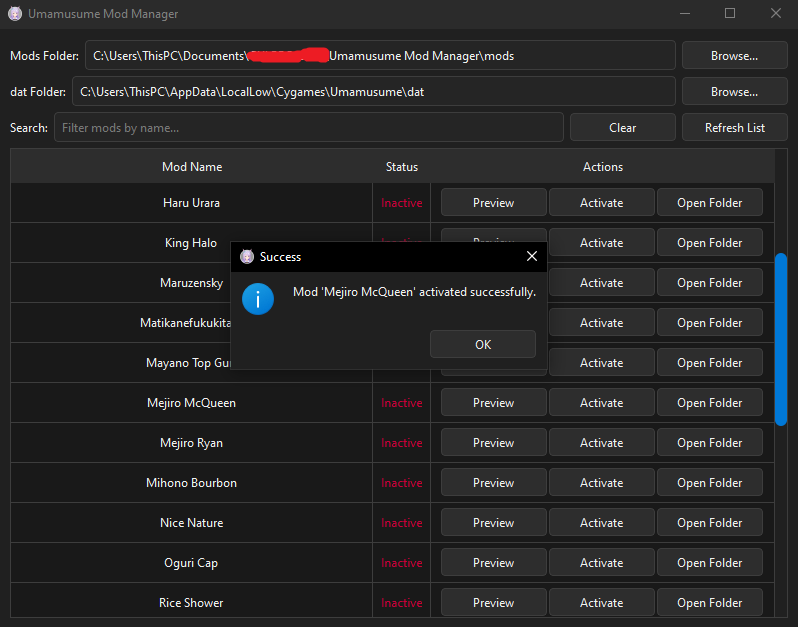Click the Umamusume Mod Manager app icon

pyautogui.click(x=15, y=14)
